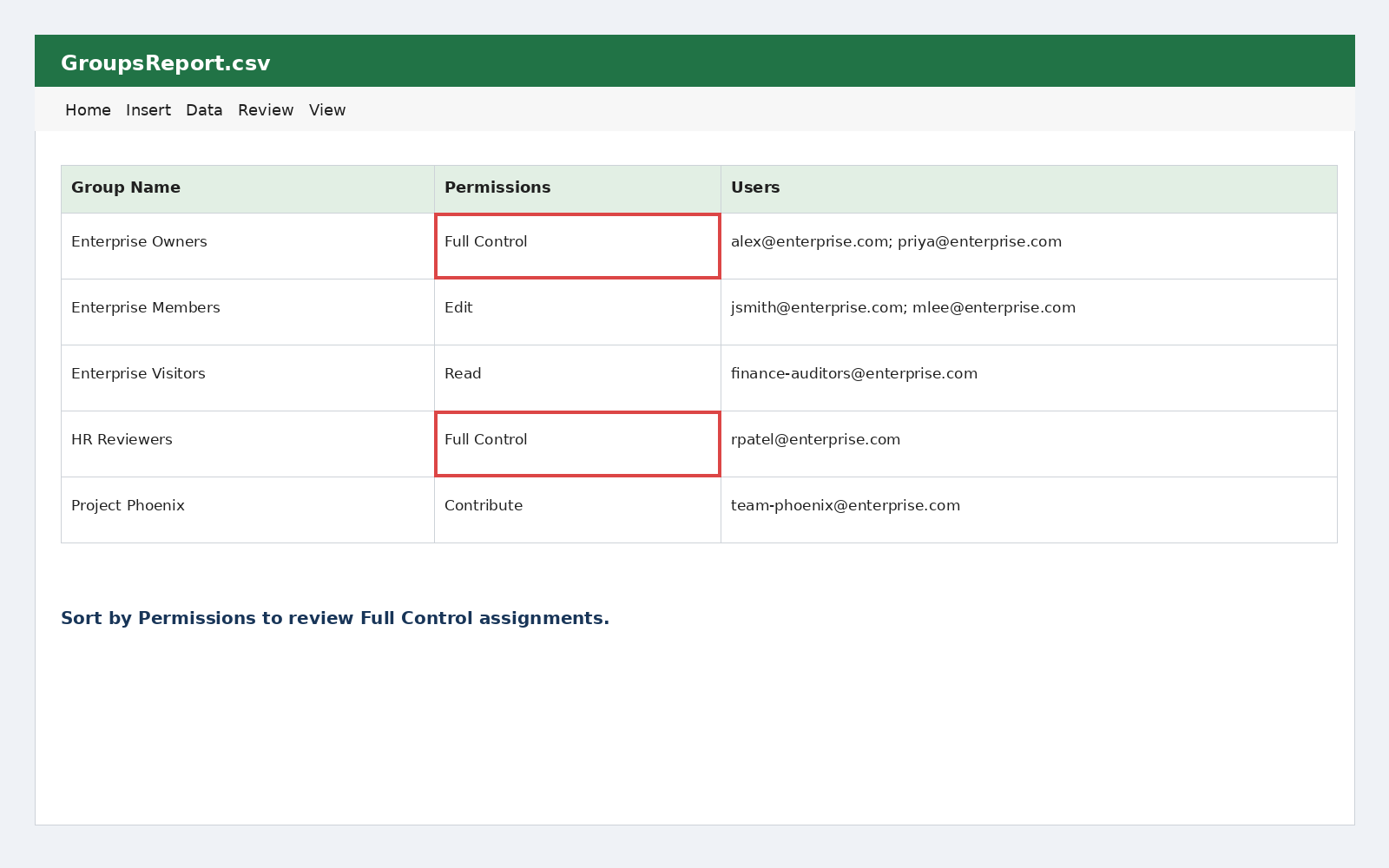1389x868 pixels.
Task: Select the Users column header
Action: point(1029,188)
